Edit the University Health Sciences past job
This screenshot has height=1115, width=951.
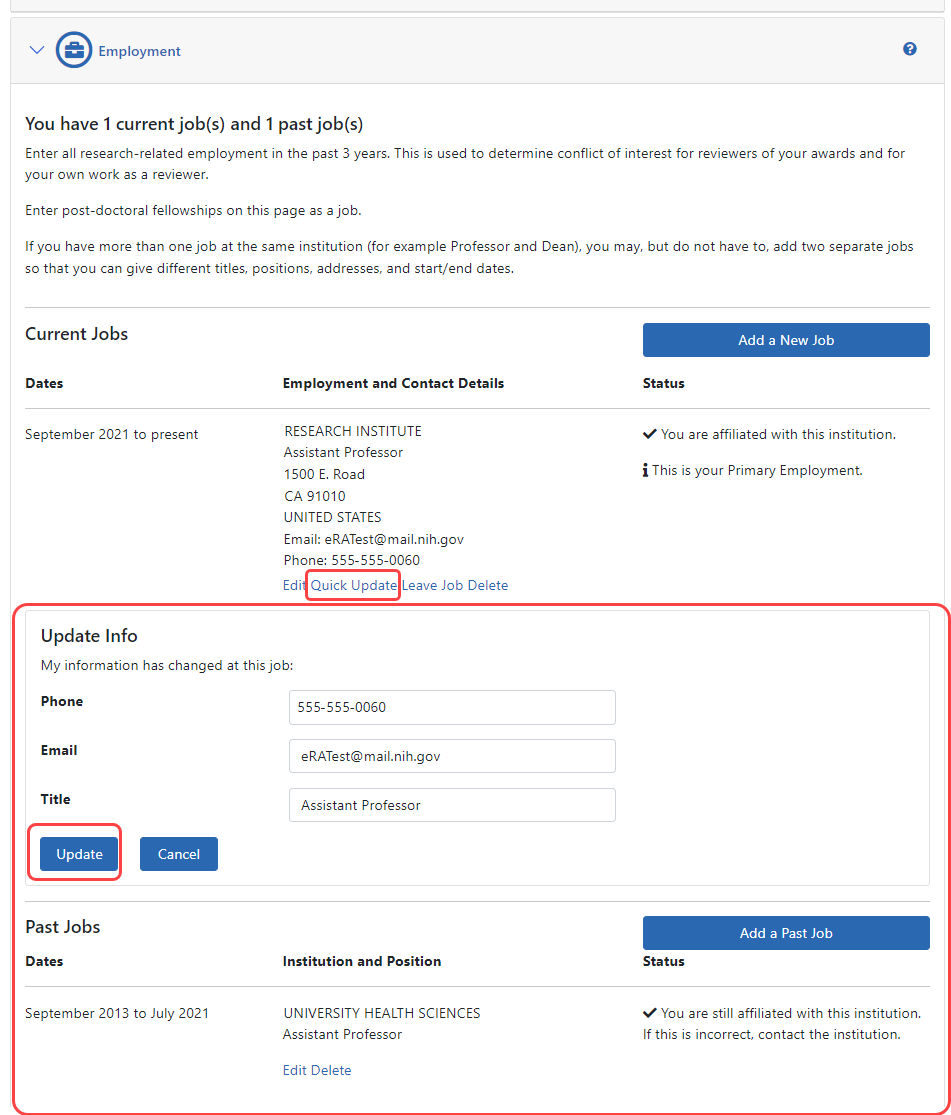click(294, 1070)
